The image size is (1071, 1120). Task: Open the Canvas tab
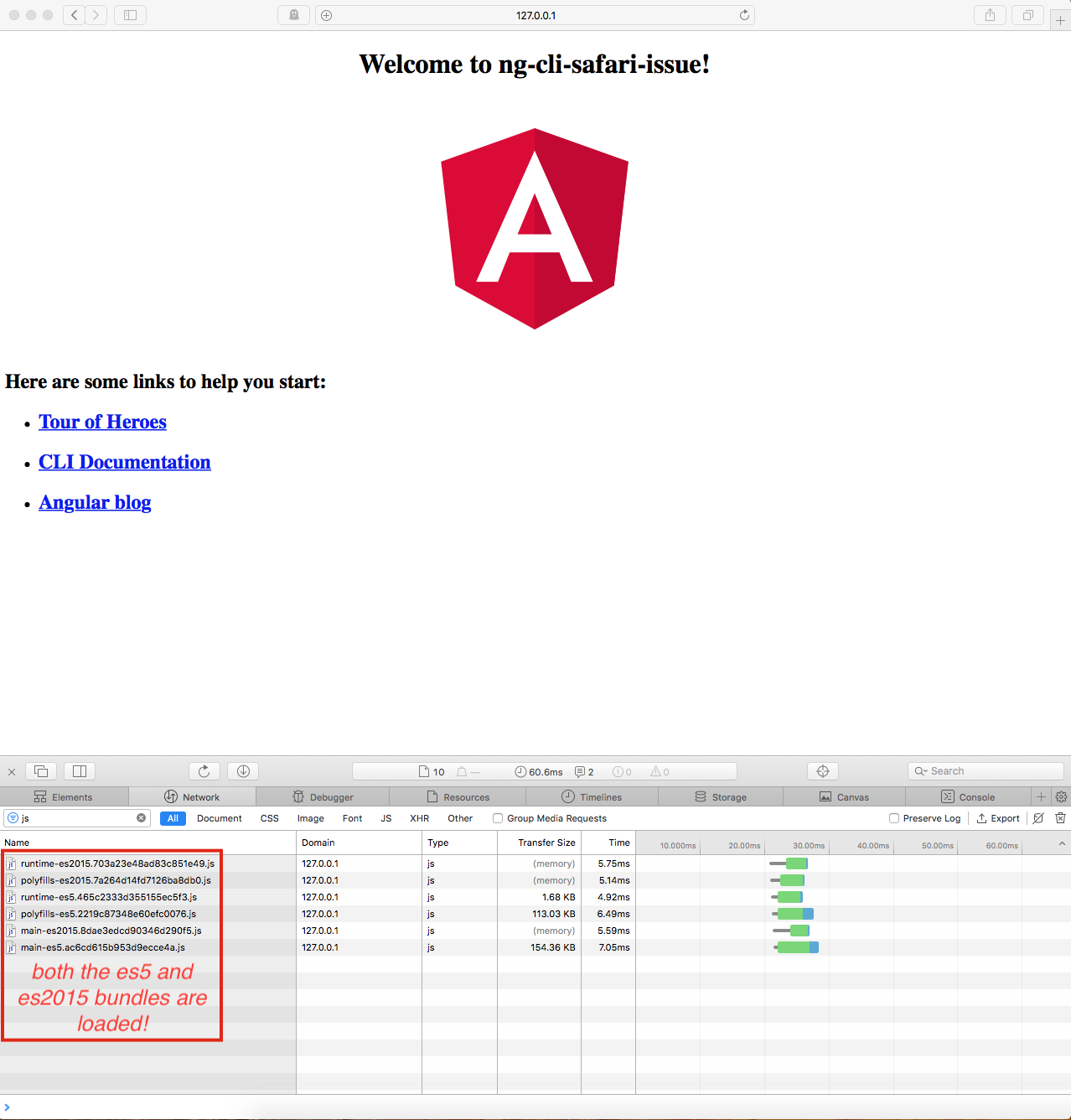click(x=844, y=796)
